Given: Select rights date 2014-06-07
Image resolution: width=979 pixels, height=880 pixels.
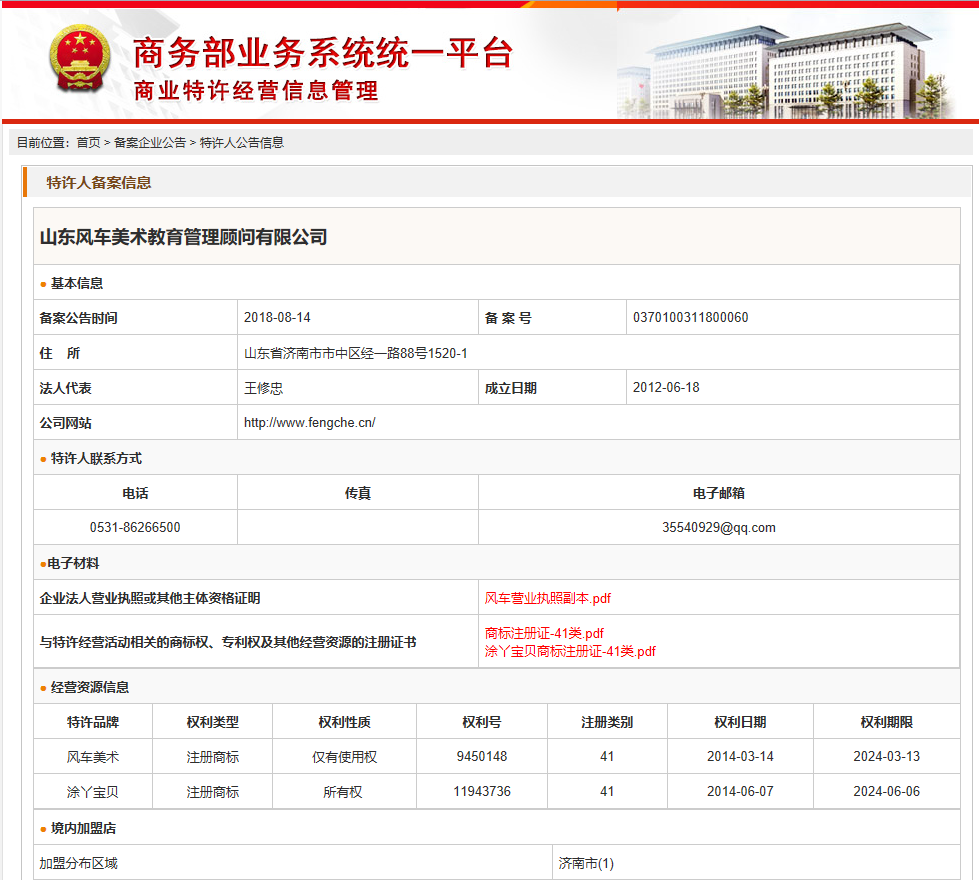Looking at the screenshot, I should click(x=740, y=791).
